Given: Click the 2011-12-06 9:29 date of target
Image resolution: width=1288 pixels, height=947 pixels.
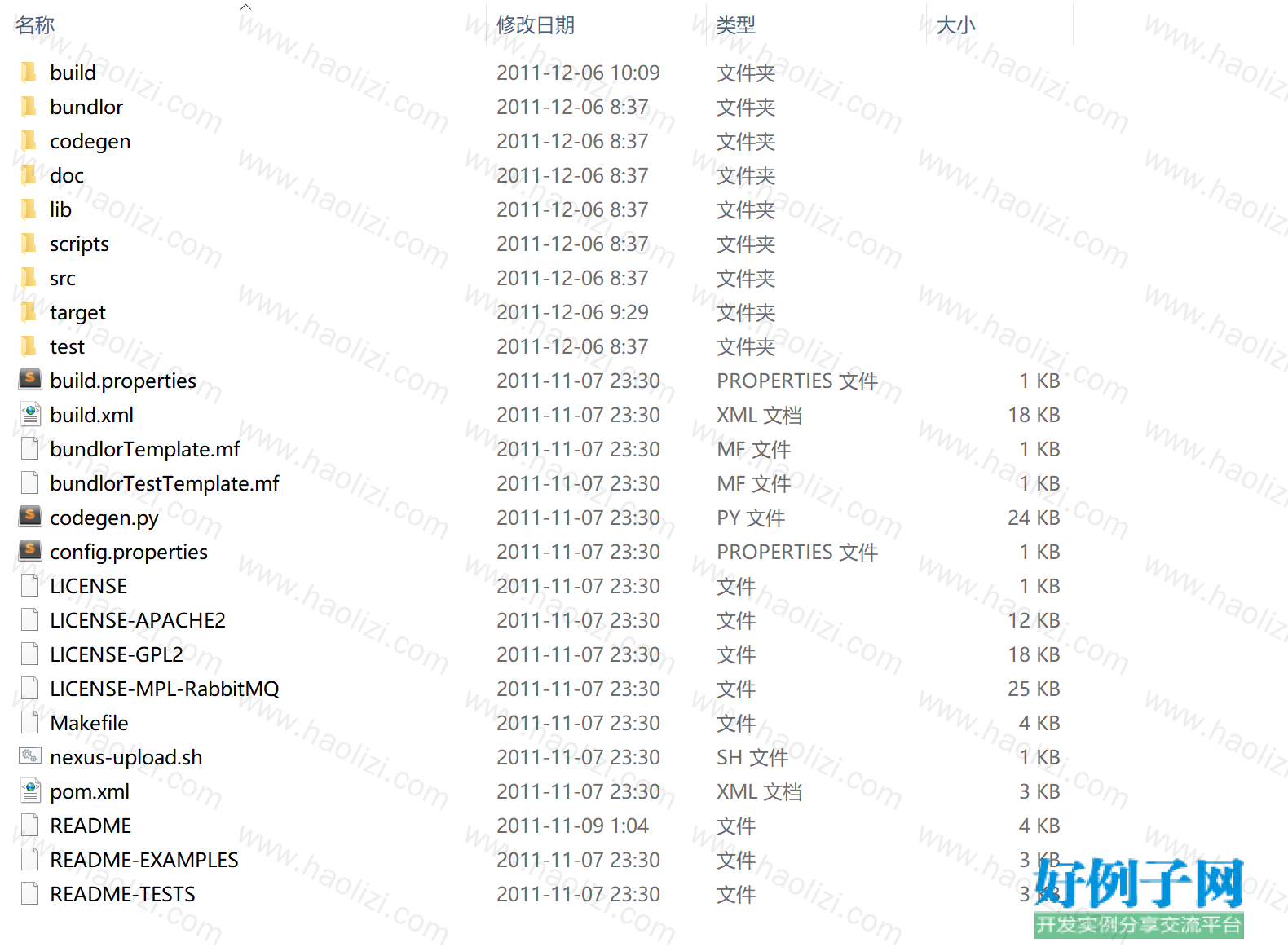Looking at the screenshot, I should click(x=572, y=312).
